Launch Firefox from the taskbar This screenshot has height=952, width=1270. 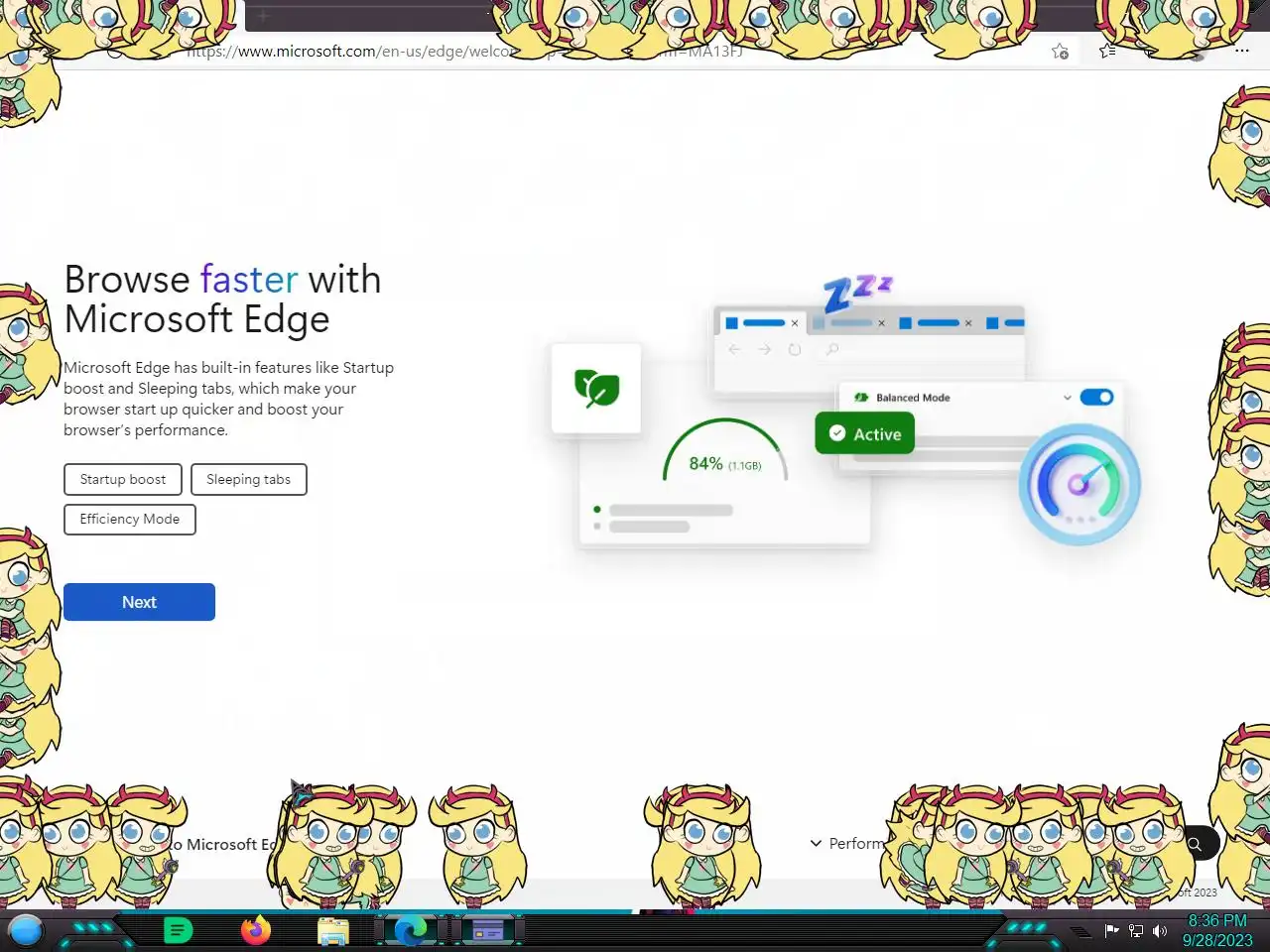[256, 930]
